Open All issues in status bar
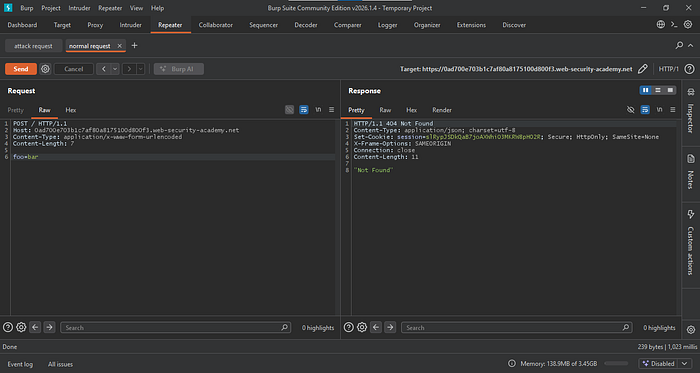 pyautogui.click(x=60, y=364)
